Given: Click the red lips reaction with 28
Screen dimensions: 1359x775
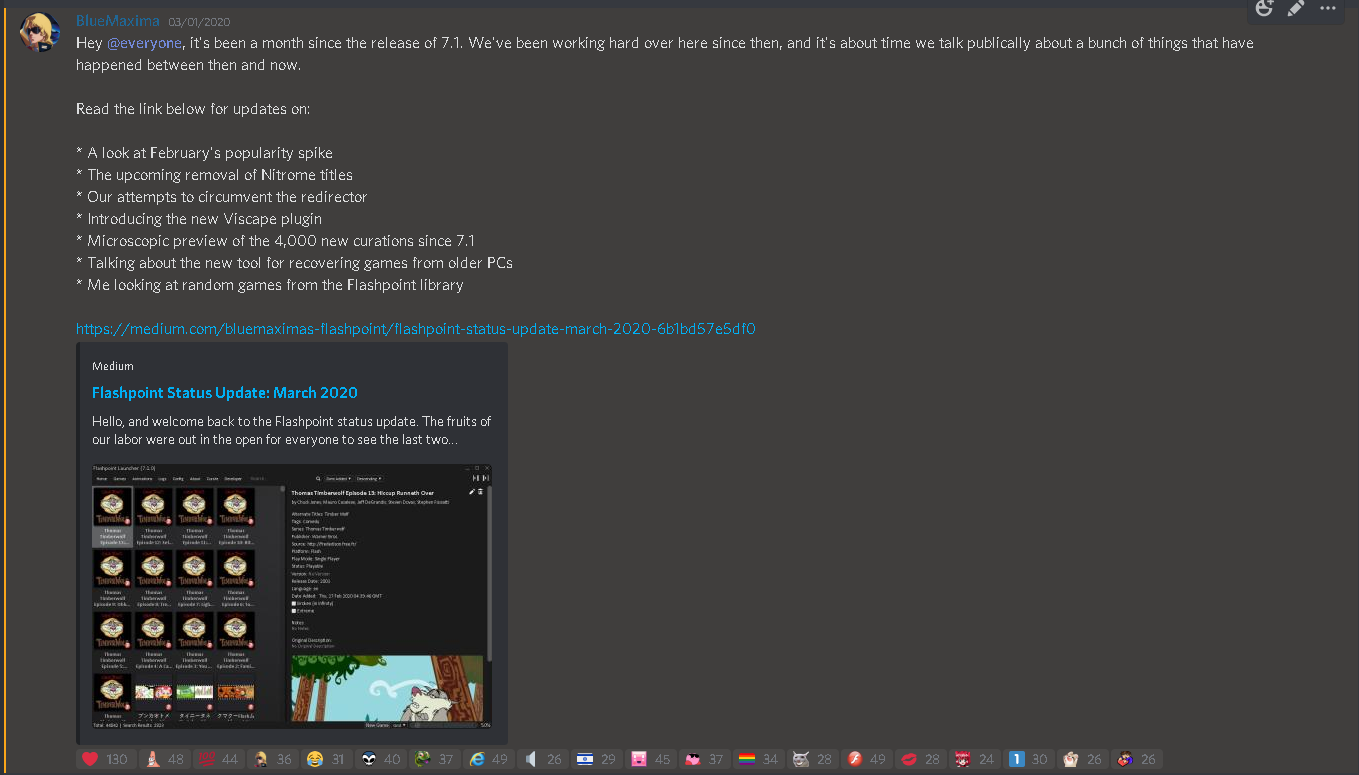Looking at the screenshot, I should tap(919, 759).
